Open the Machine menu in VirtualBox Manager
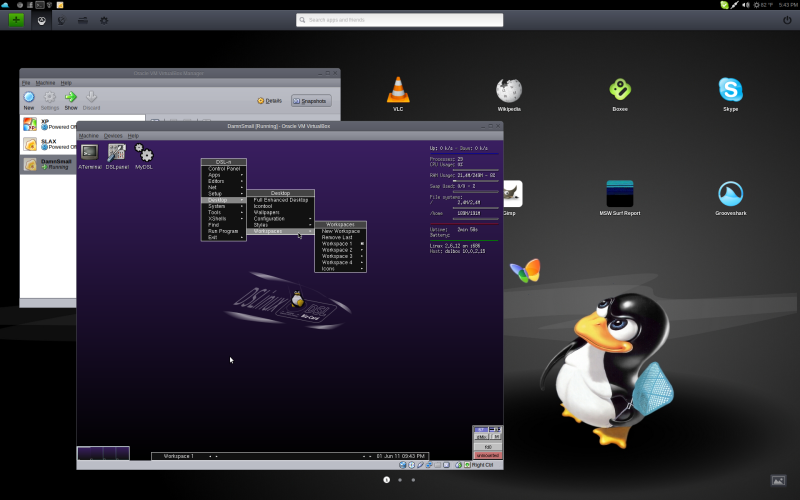Viewport: 800px width, 500px height. pos(45,83)
